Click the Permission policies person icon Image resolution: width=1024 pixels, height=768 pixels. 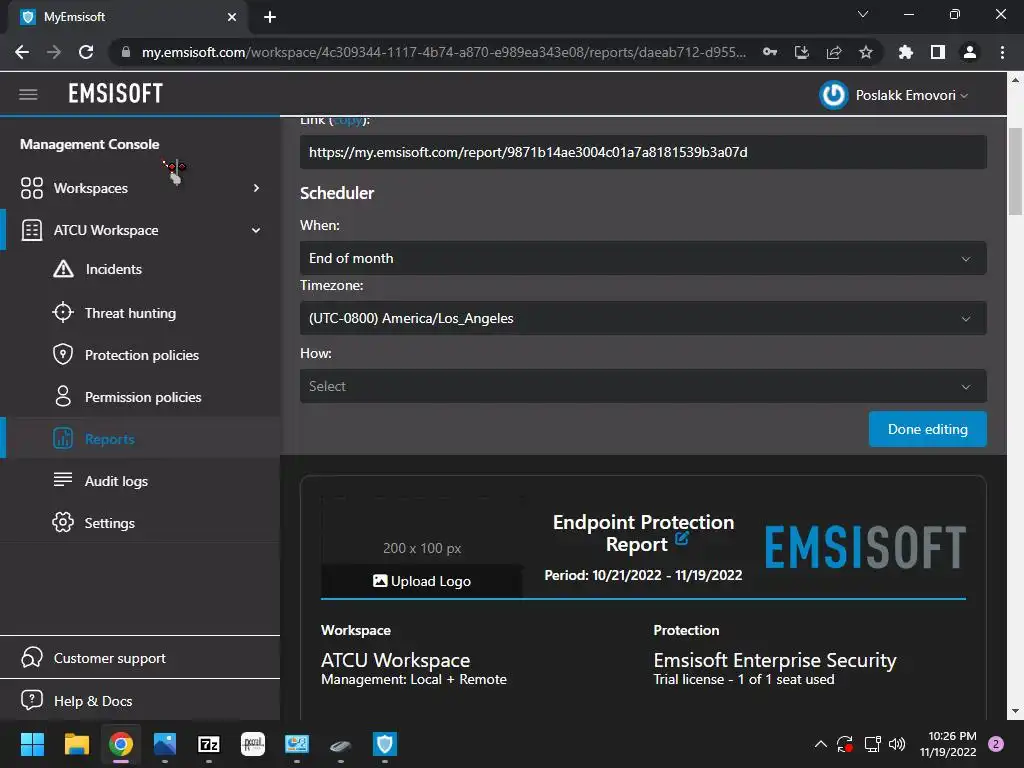(x=63, y=396)
